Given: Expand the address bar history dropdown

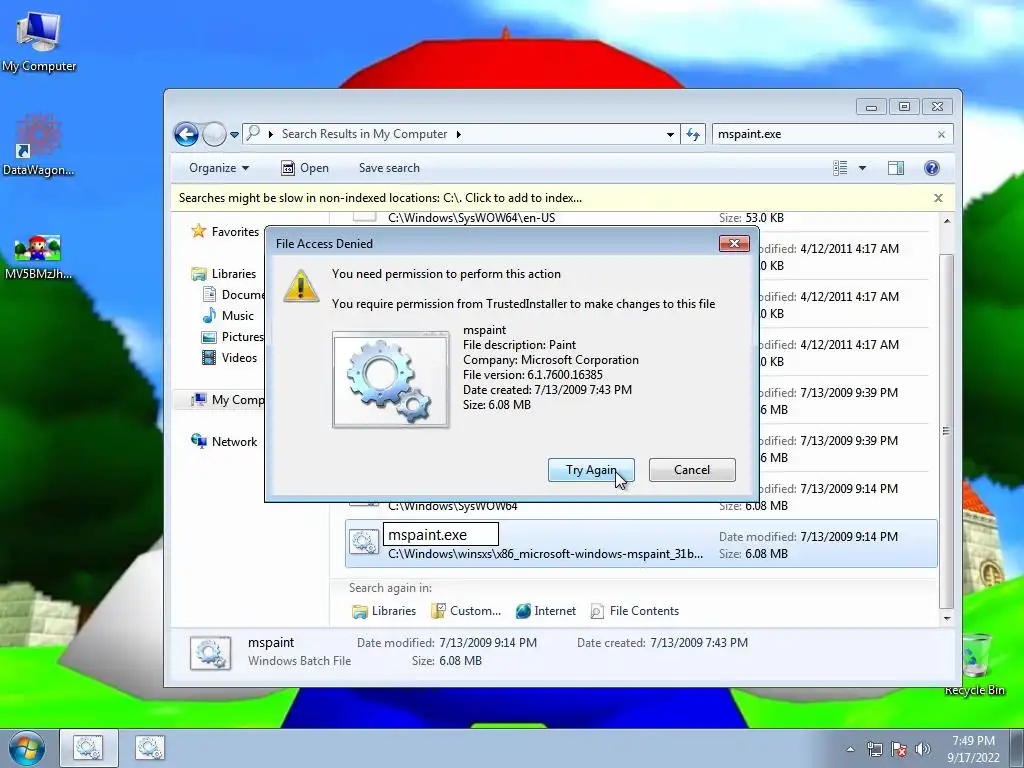Looking at the screenshot, I should tap(670, 135).
